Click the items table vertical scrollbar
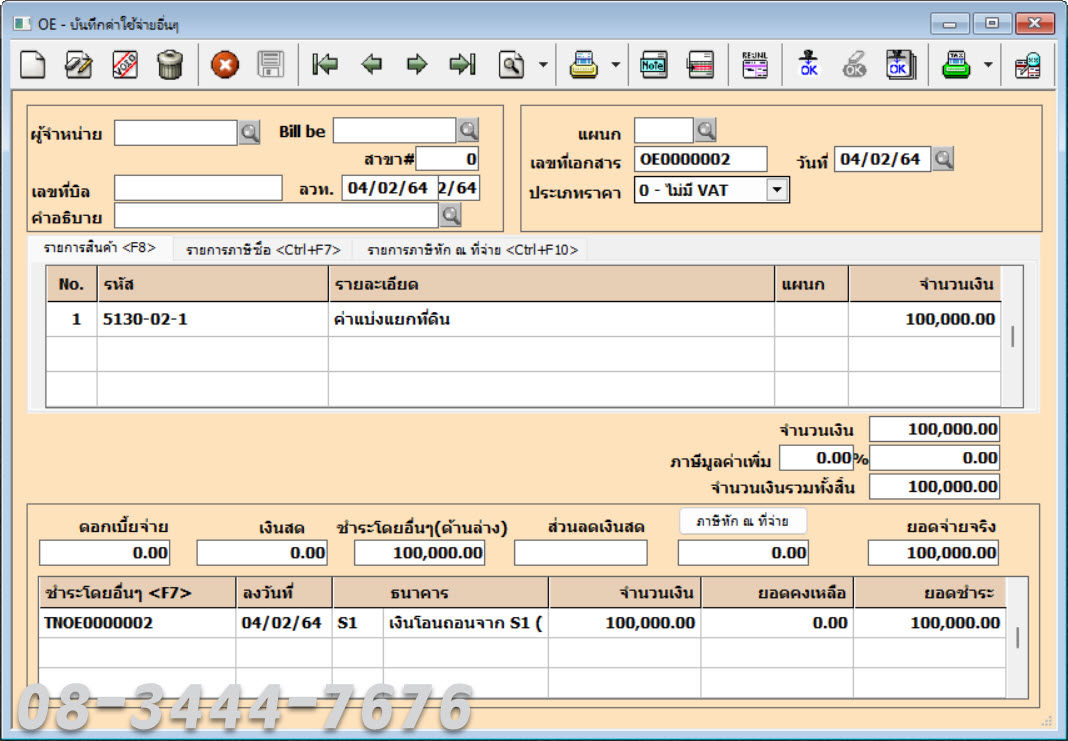Viewport: 1068px width, 741px height. tap(1012, 337)
